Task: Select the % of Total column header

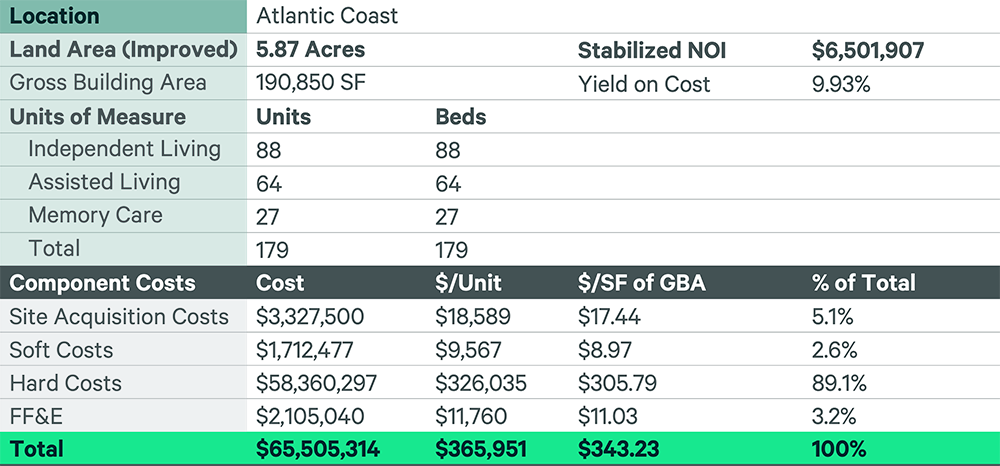Action: coord(864,283)
